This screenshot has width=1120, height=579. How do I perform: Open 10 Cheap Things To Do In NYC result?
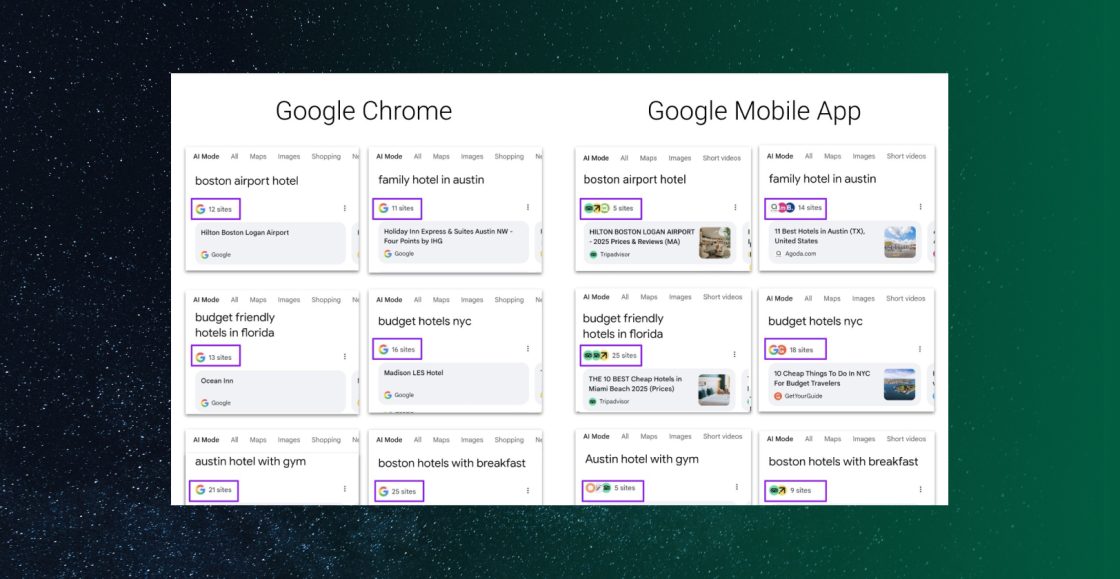[845, 384]
